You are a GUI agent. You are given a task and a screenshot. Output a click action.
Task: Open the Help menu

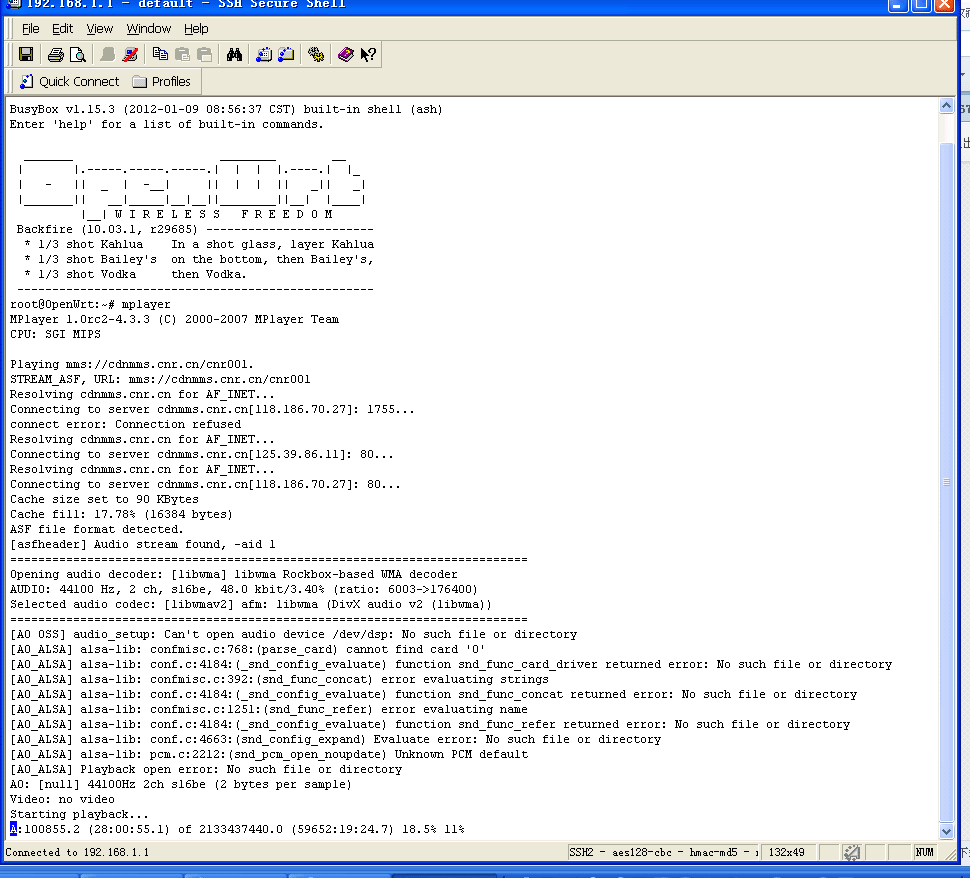[x=196, y=28]
